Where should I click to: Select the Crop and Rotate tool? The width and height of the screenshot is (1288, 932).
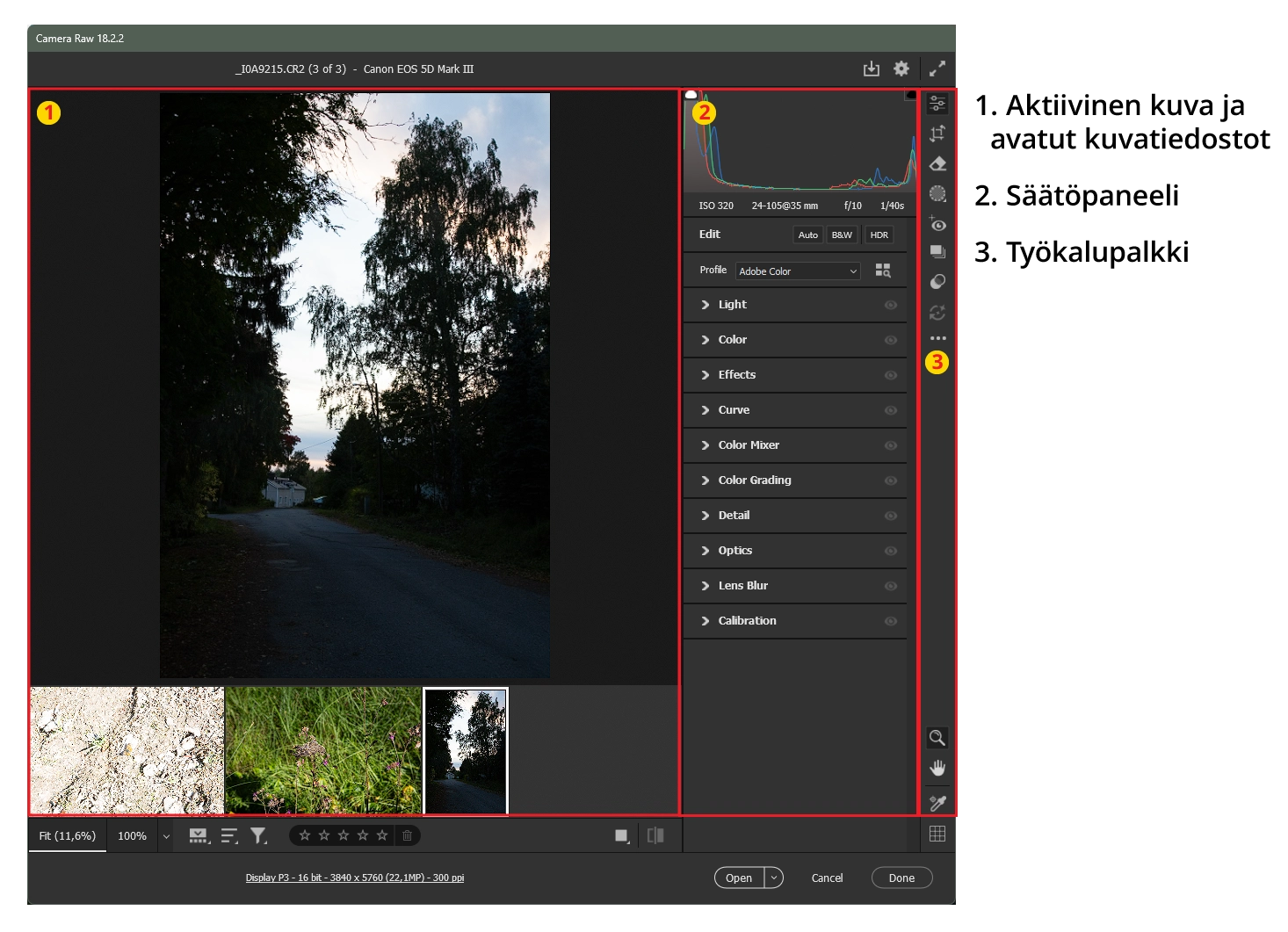pyautogui.click(x=937, y=134)
